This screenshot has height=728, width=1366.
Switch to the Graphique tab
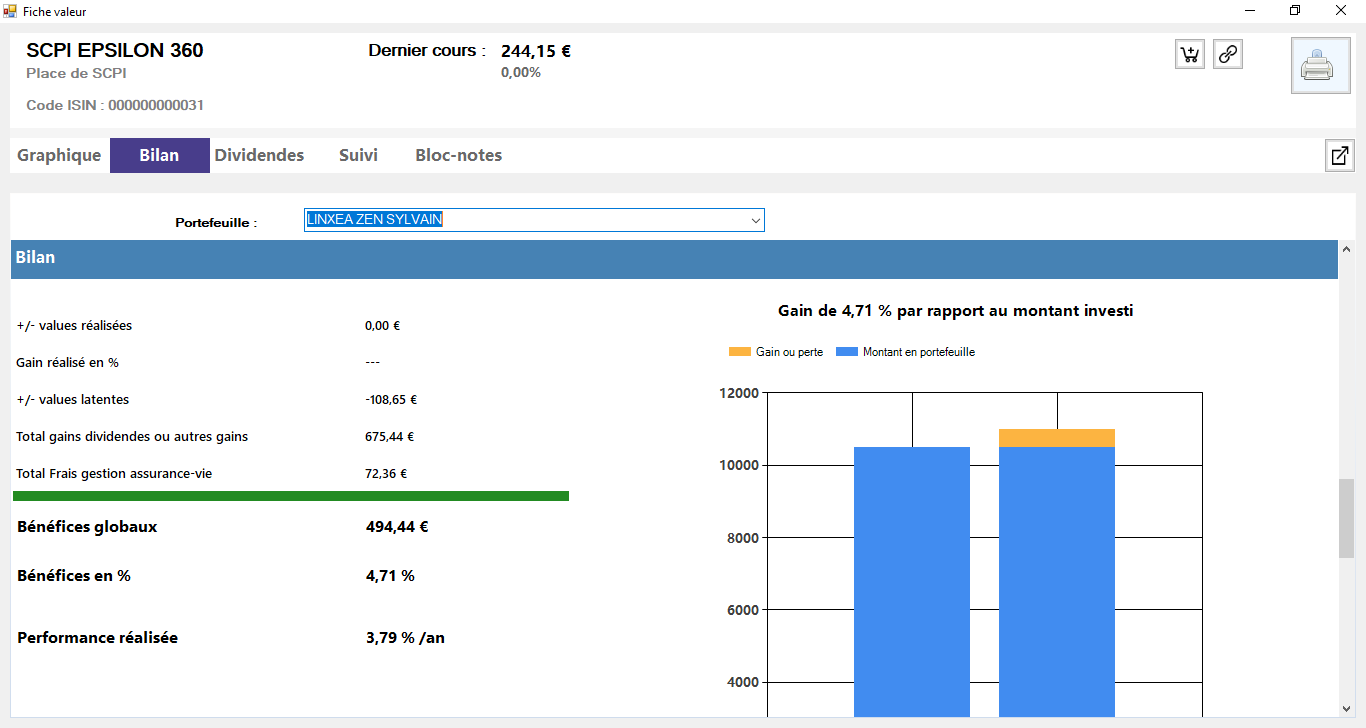59,156
